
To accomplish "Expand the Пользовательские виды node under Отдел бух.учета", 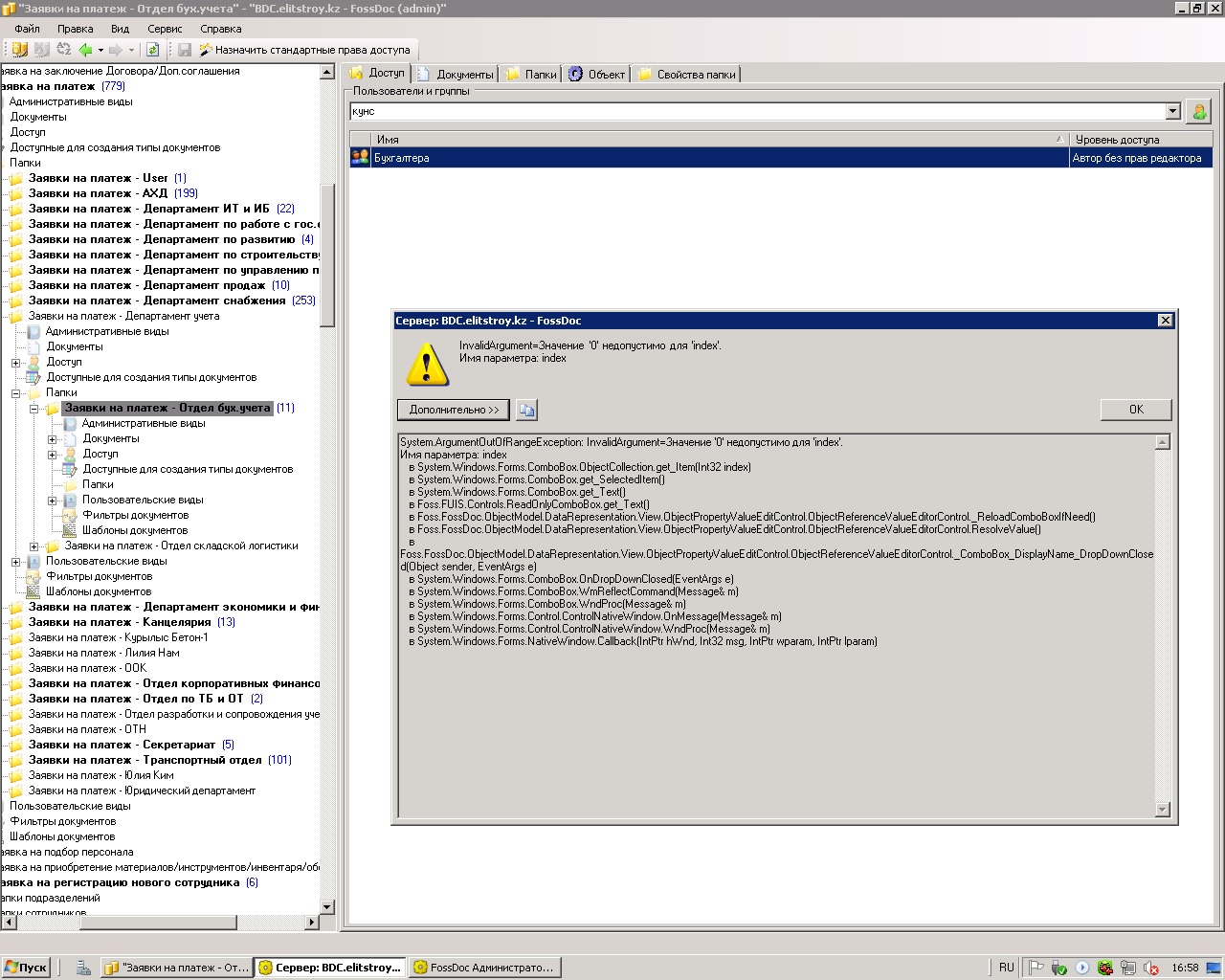I will click(53, 501).
